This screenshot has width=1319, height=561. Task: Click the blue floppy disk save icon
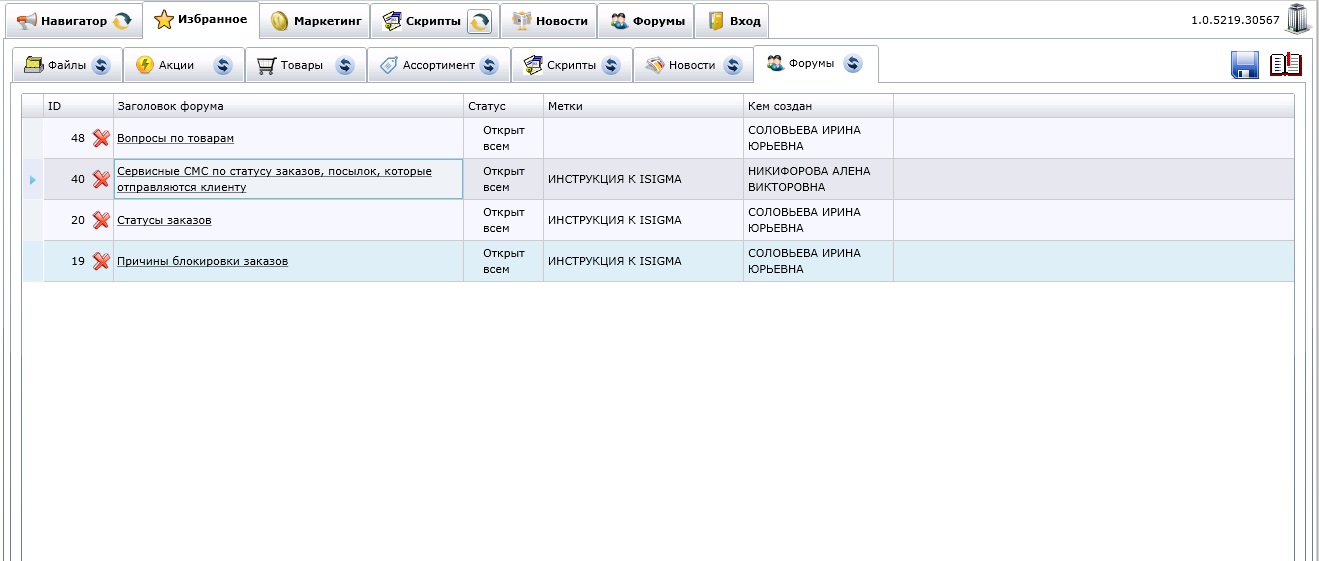point(1245,65)
